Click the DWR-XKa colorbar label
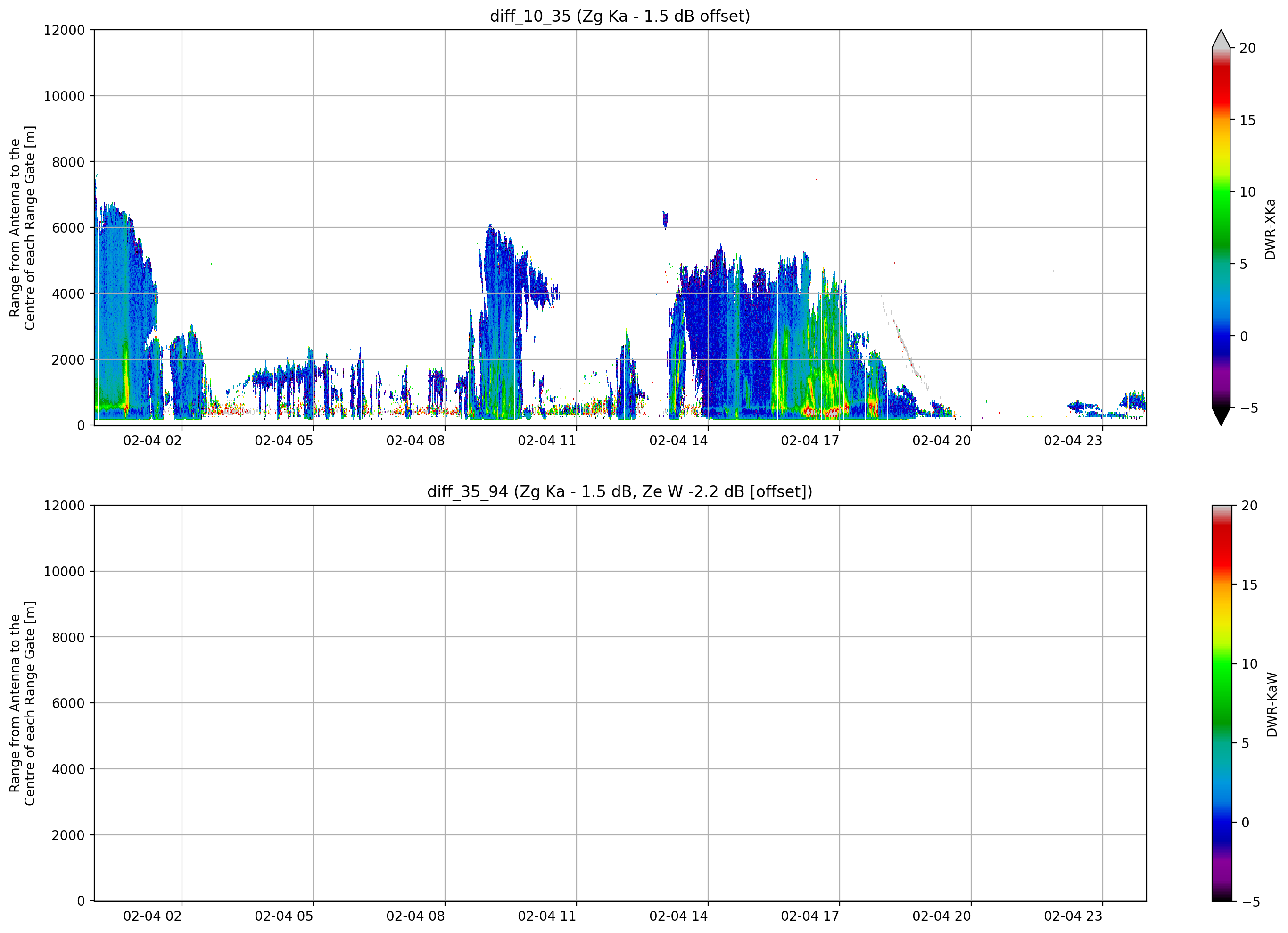The height and width of the screenshot is (933, 1288). point(1271,229)
